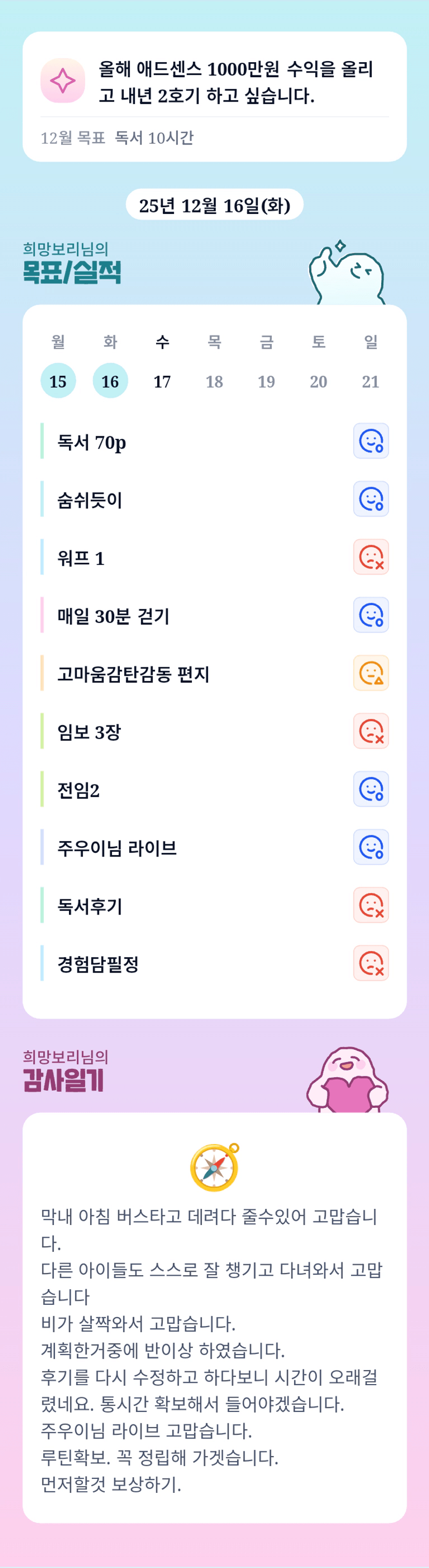Image resolution: width=429 pixels, height=1568 pixels.
Task: Click blue smiley icon for 전임2
Action: [370, 789]
